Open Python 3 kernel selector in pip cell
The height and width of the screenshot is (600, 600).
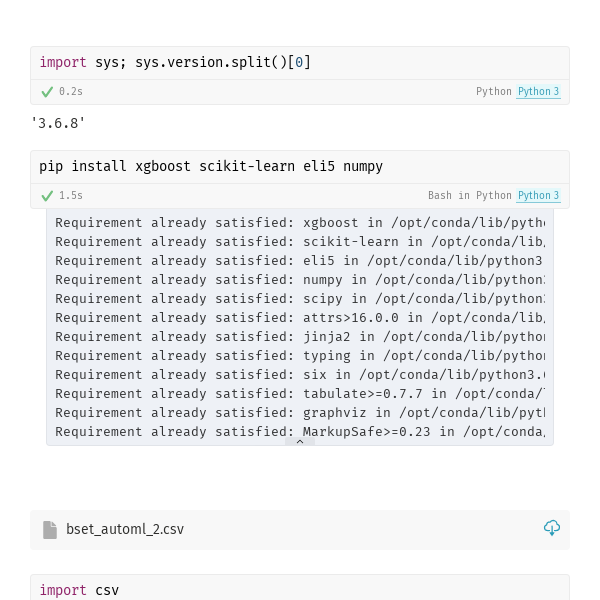pos(538,196)
